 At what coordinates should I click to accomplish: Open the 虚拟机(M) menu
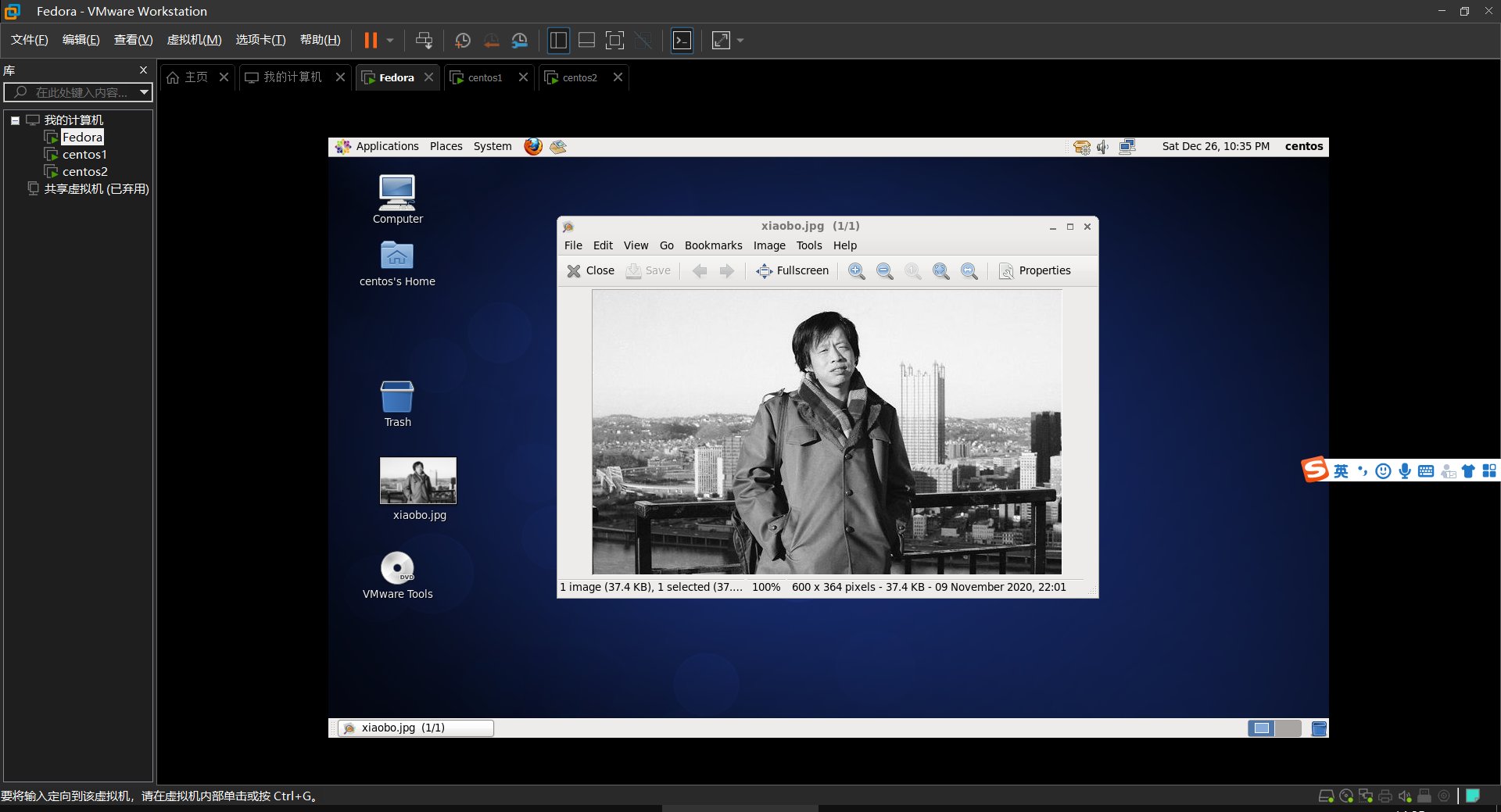coord(195,40)
